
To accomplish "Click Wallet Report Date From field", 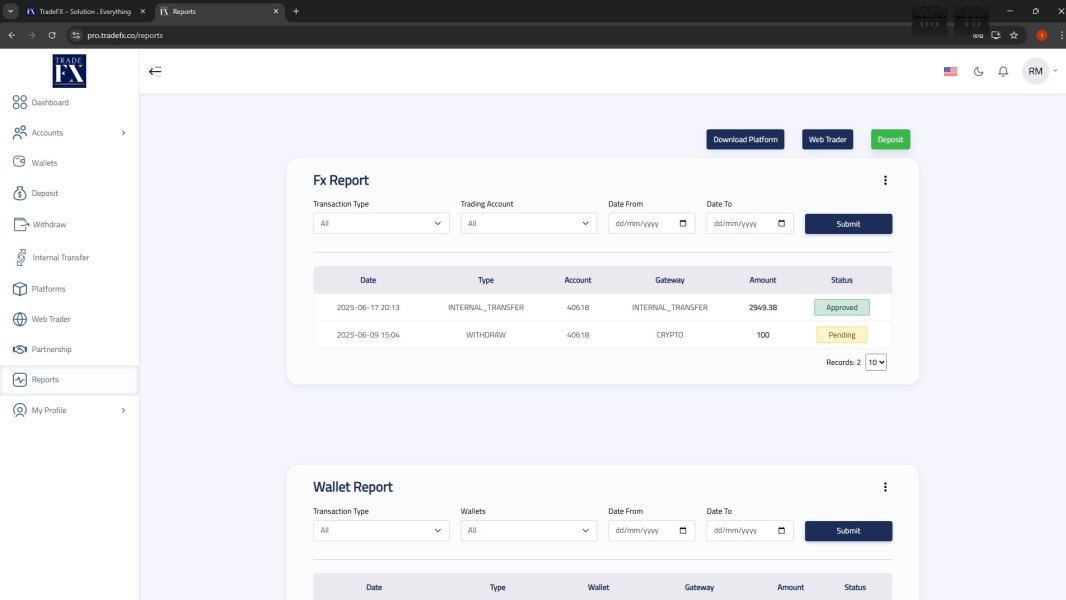I will point(651,531).
